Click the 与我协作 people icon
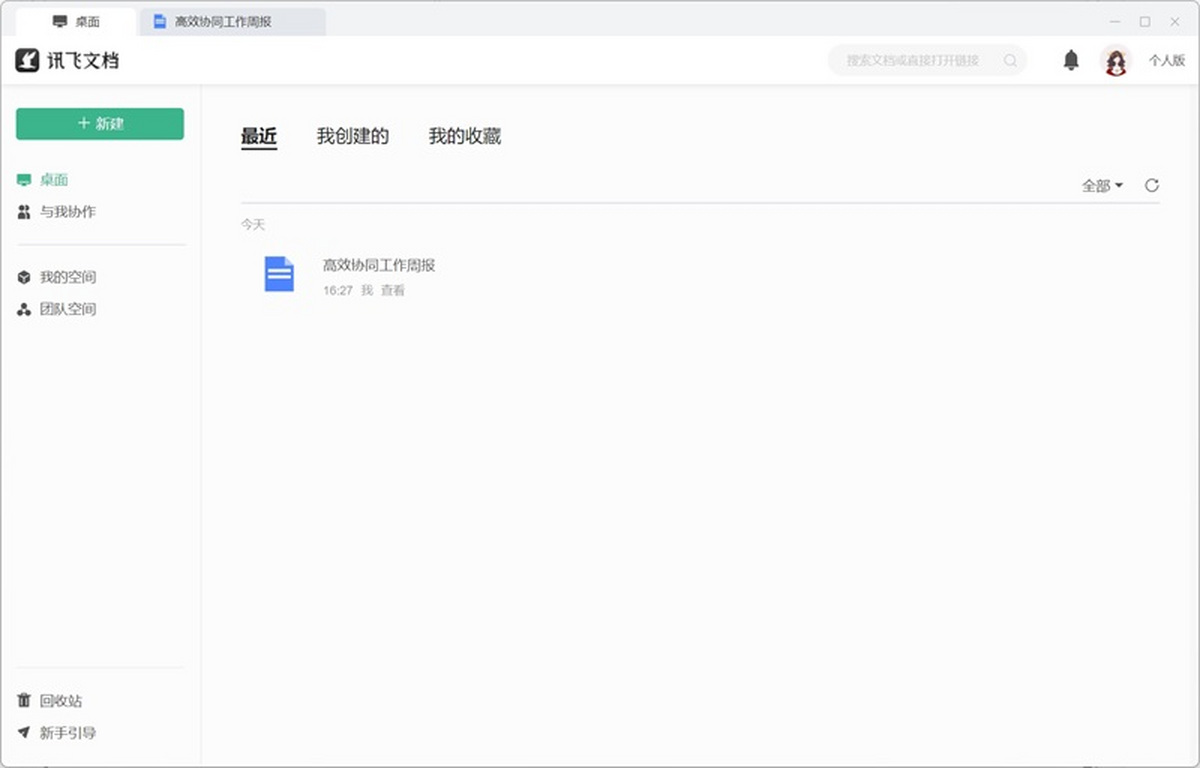Screen dimensions: 1200x768 [25, 212]
